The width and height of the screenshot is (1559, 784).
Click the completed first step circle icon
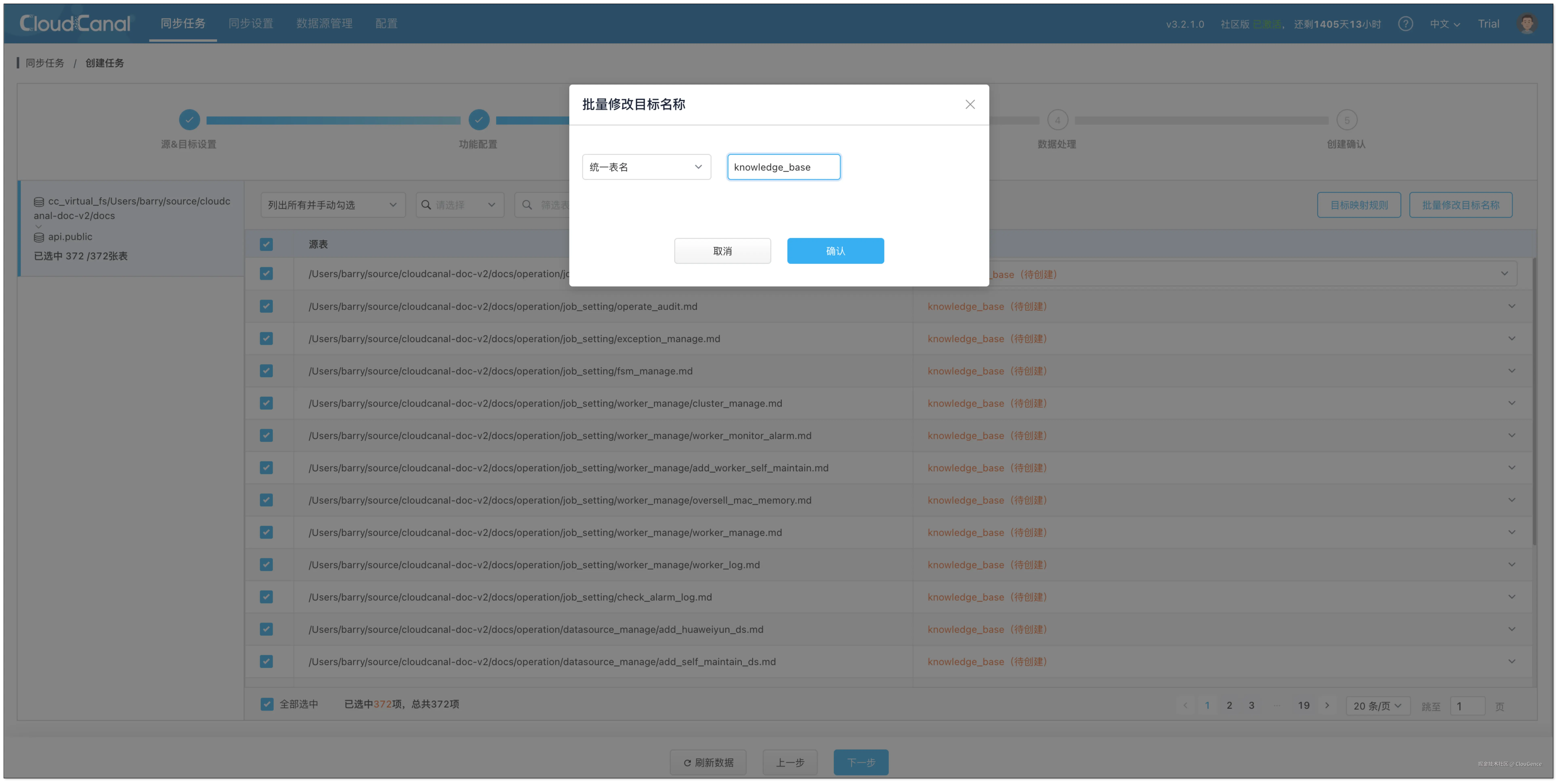pos(189,120)
